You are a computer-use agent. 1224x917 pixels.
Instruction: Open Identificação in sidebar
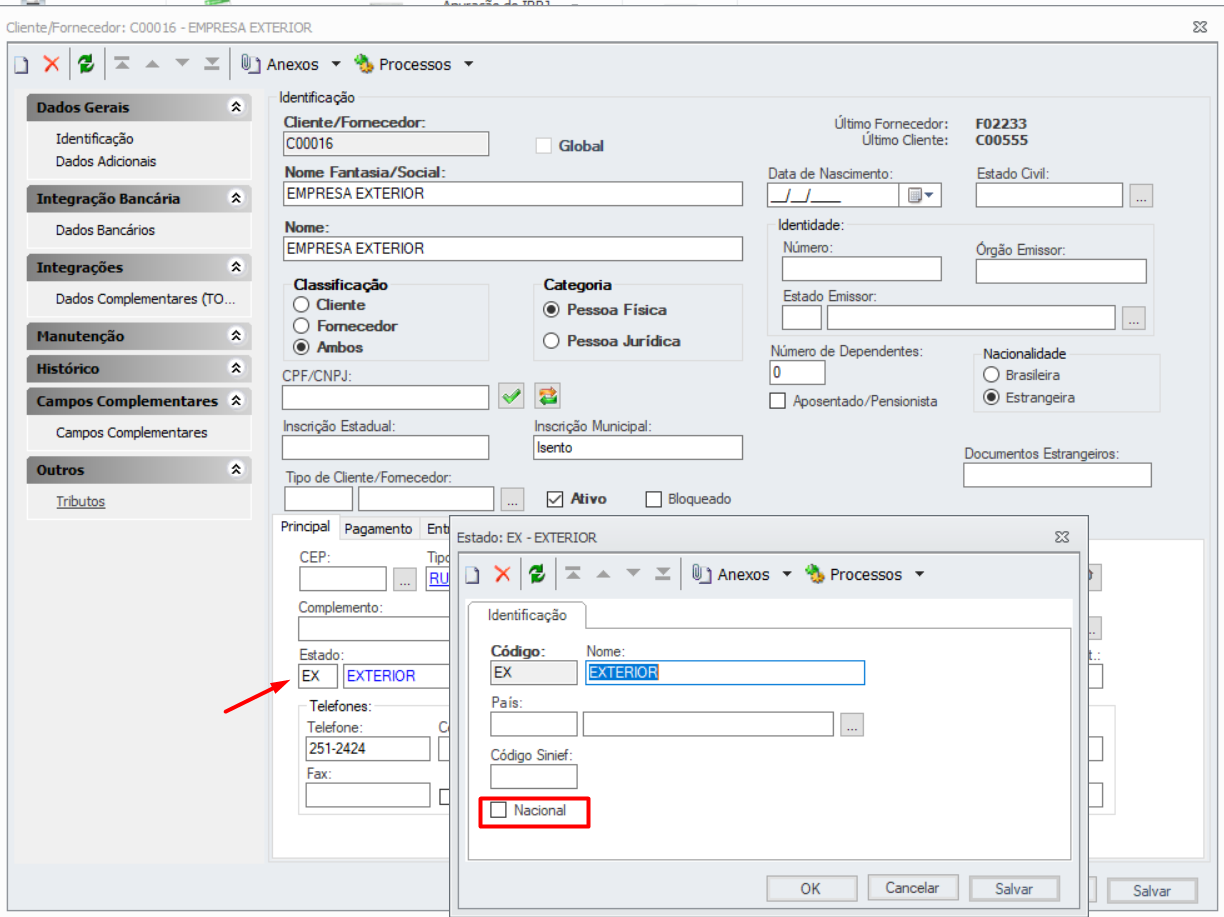point(95,139)
